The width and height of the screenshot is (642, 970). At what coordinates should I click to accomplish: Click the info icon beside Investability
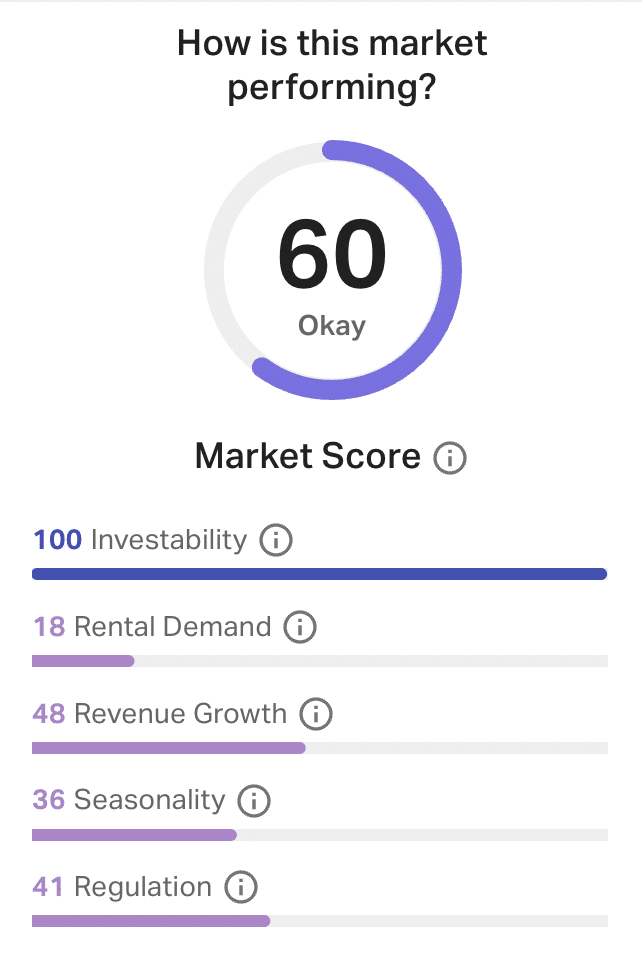click(276, 541)
